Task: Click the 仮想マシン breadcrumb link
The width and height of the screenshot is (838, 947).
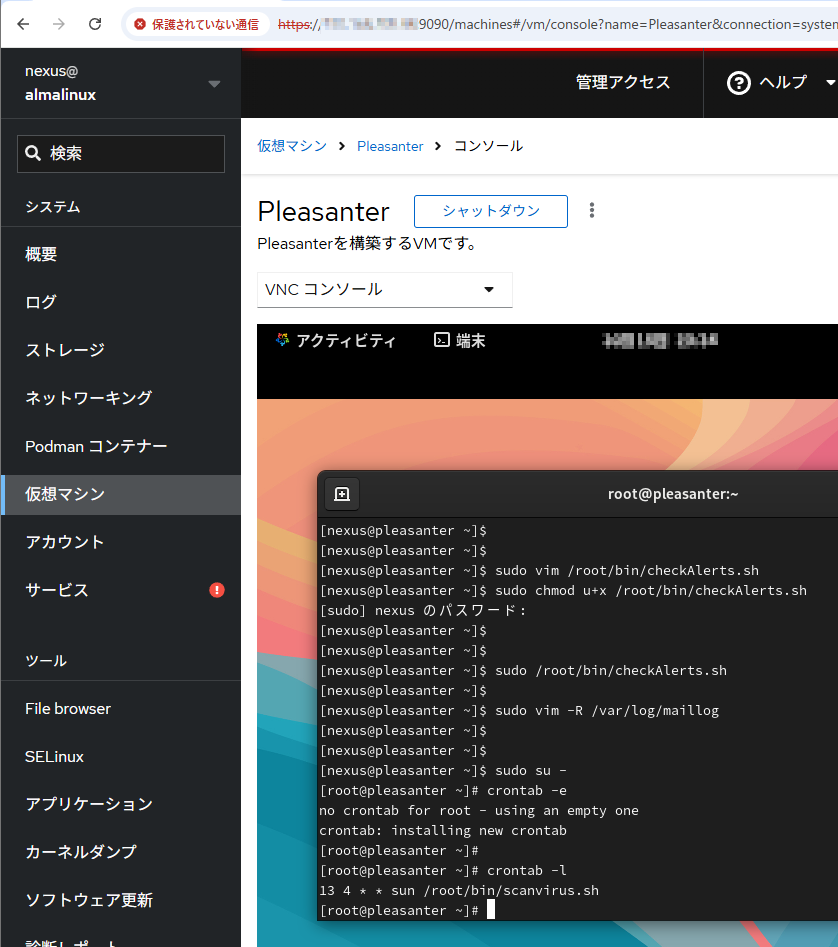Action: coord(292,146)
